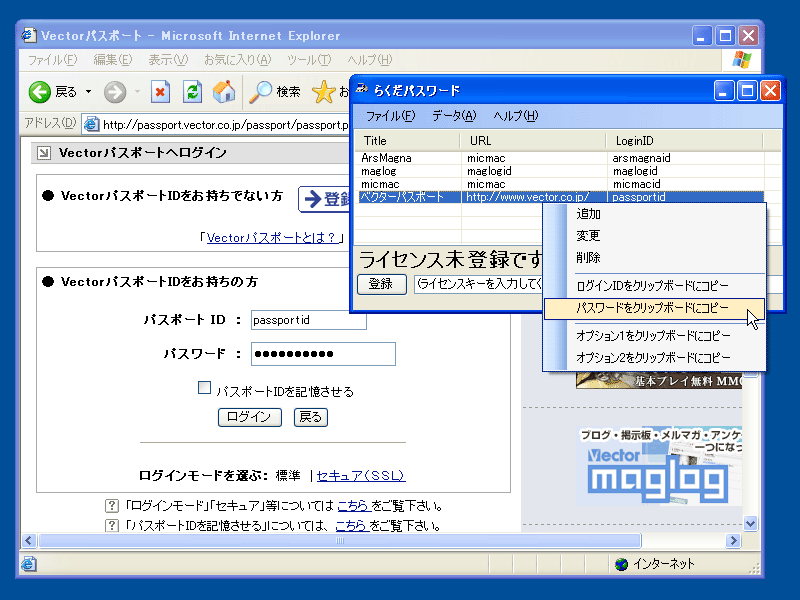The width and height of the screenshot is (800, 600).
Task: Select the micmac title row
Action: pos(561,184)
